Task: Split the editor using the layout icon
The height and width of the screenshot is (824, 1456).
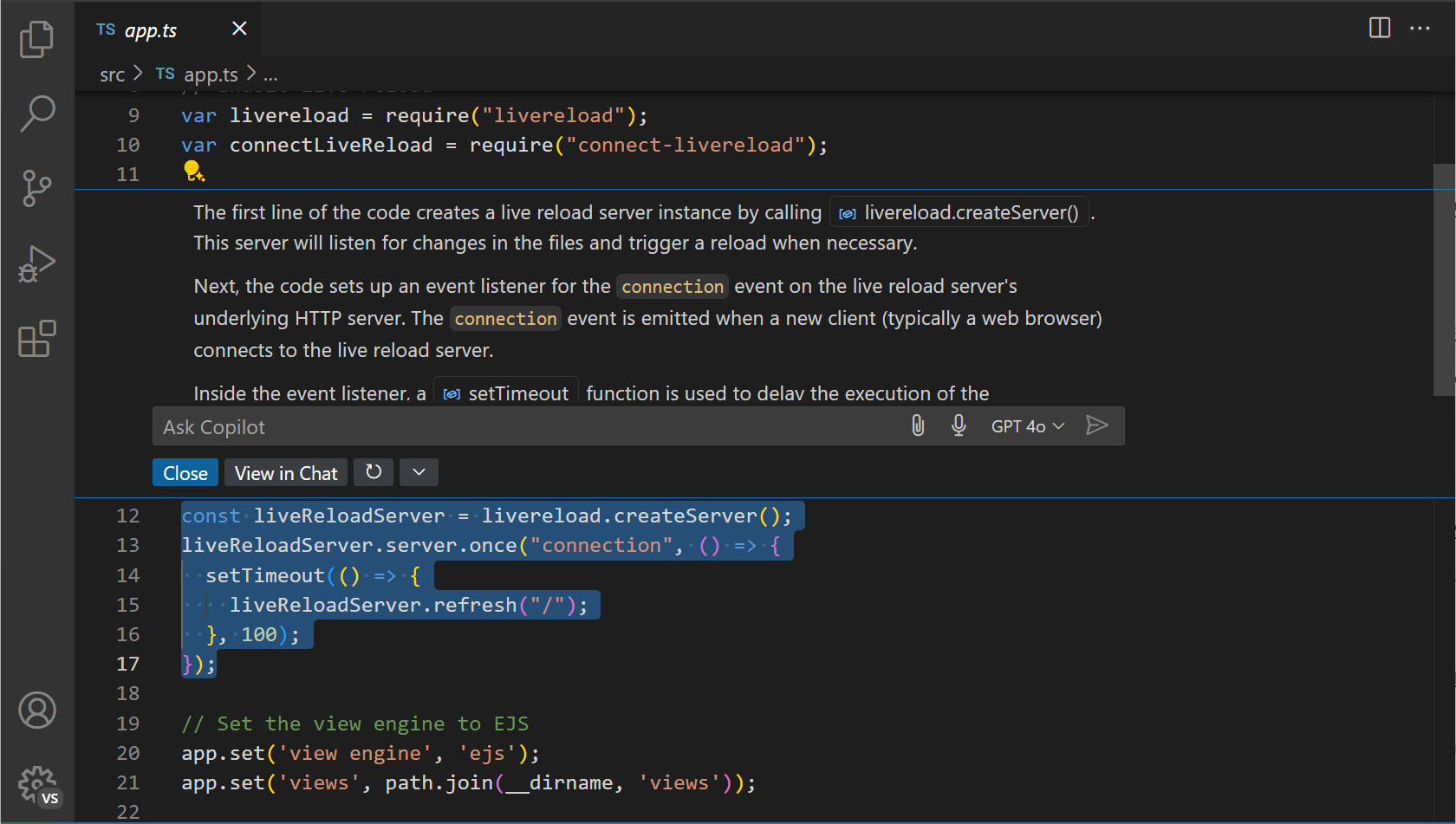Action: pos(1378,28)
